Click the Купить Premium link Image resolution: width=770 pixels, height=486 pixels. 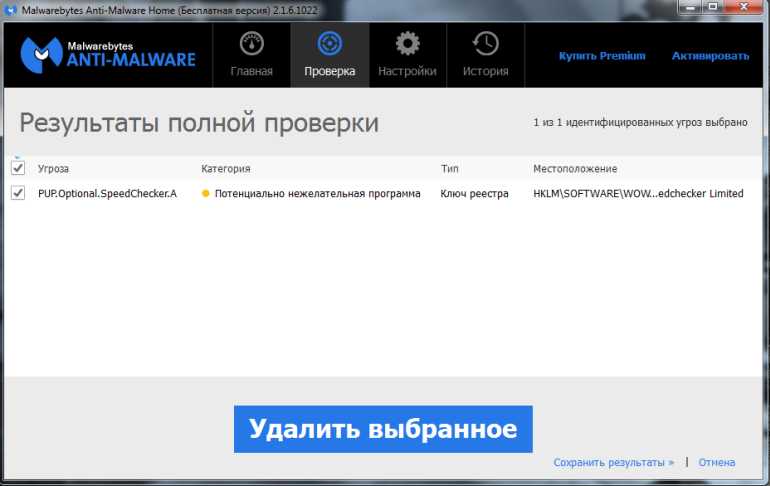(602, 56)
